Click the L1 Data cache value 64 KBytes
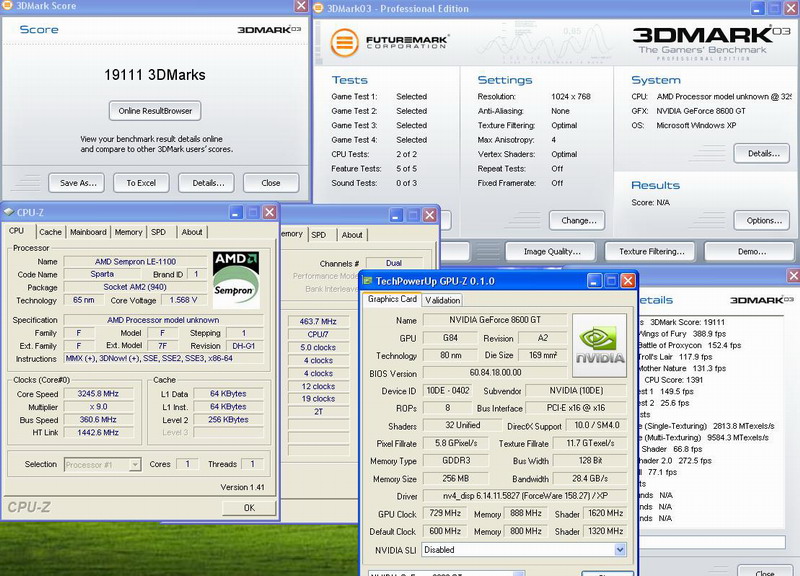 pyautogui.click(x=228, y=394)
